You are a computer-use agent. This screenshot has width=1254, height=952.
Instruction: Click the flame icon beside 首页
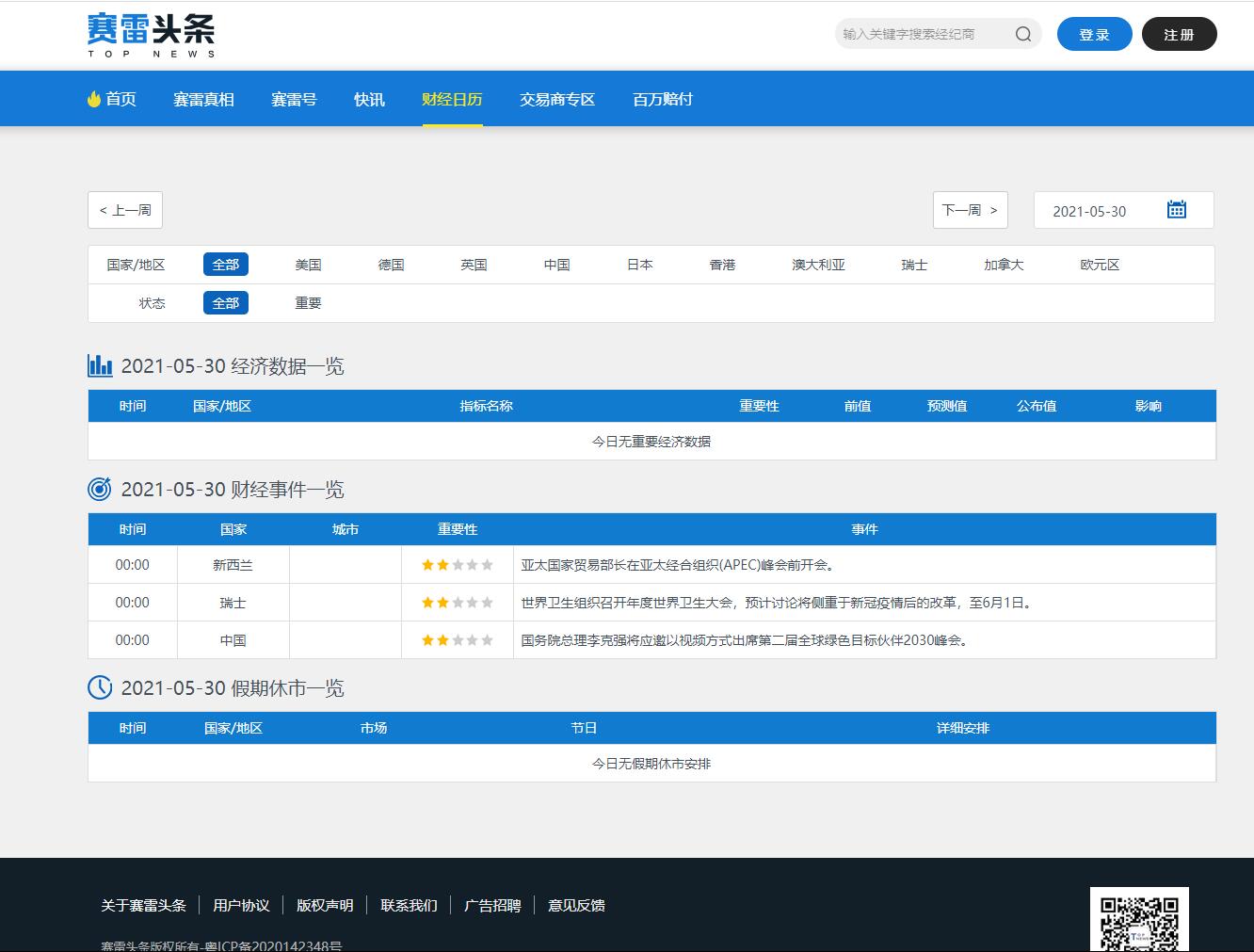(x=94, y=99)
